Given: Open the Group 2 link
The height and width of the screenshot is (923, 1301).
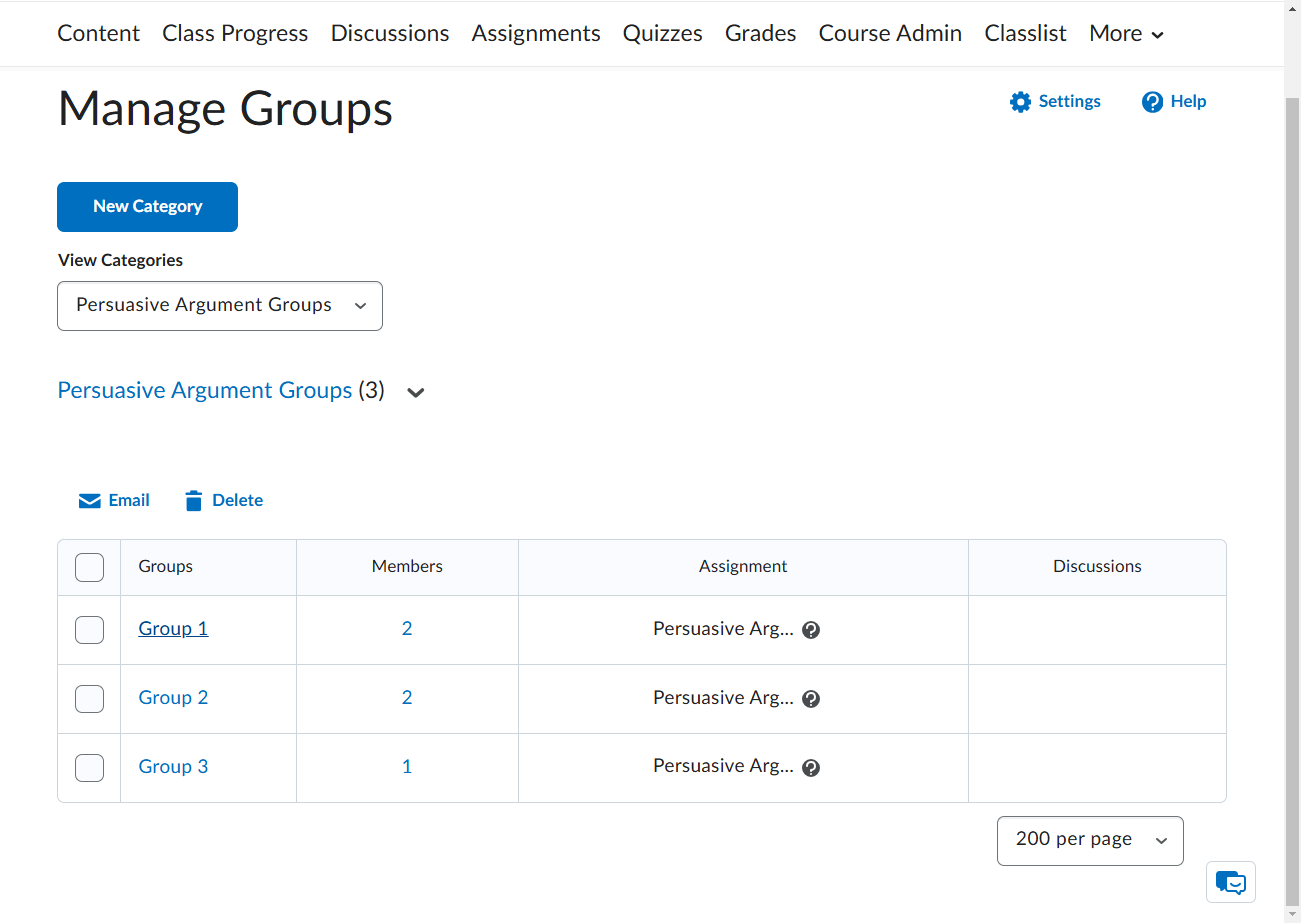Looking at the screenshot, I should (173, 698).
